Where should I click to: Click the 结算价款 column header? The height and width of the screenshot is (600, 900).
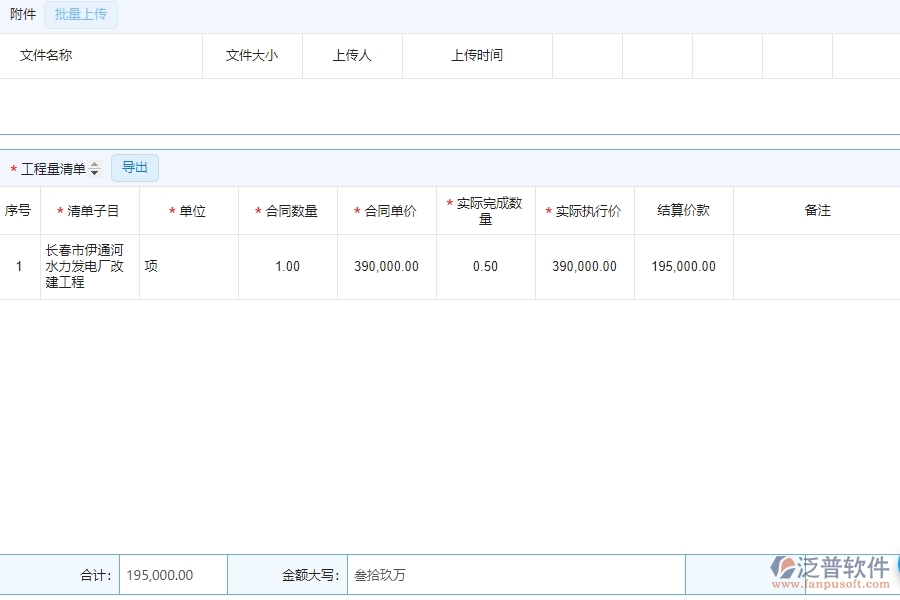[683, 210]
